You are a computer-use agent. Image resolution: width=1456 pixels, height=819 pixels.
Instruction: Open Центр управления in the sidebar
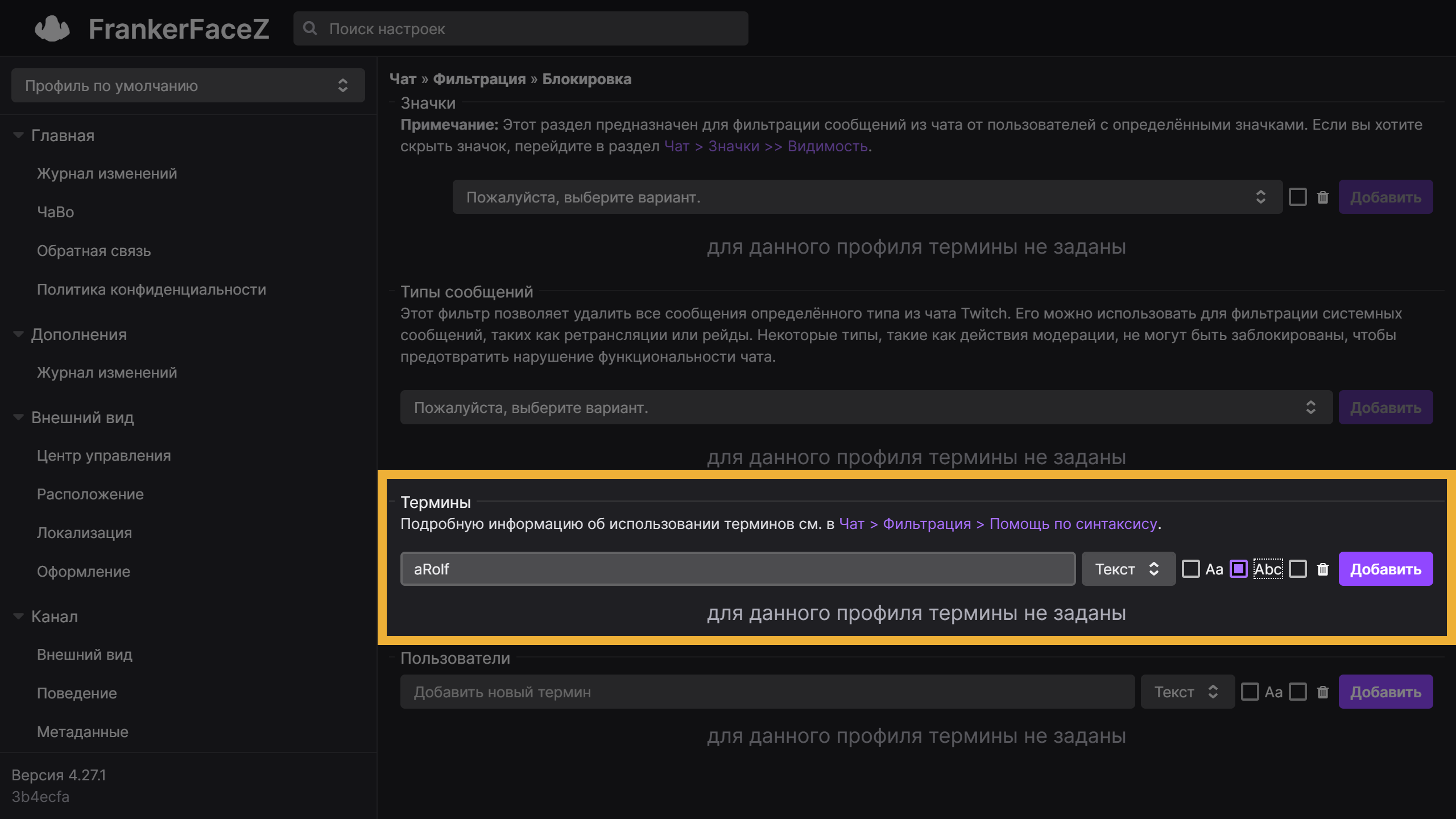(x=104, y=456)
